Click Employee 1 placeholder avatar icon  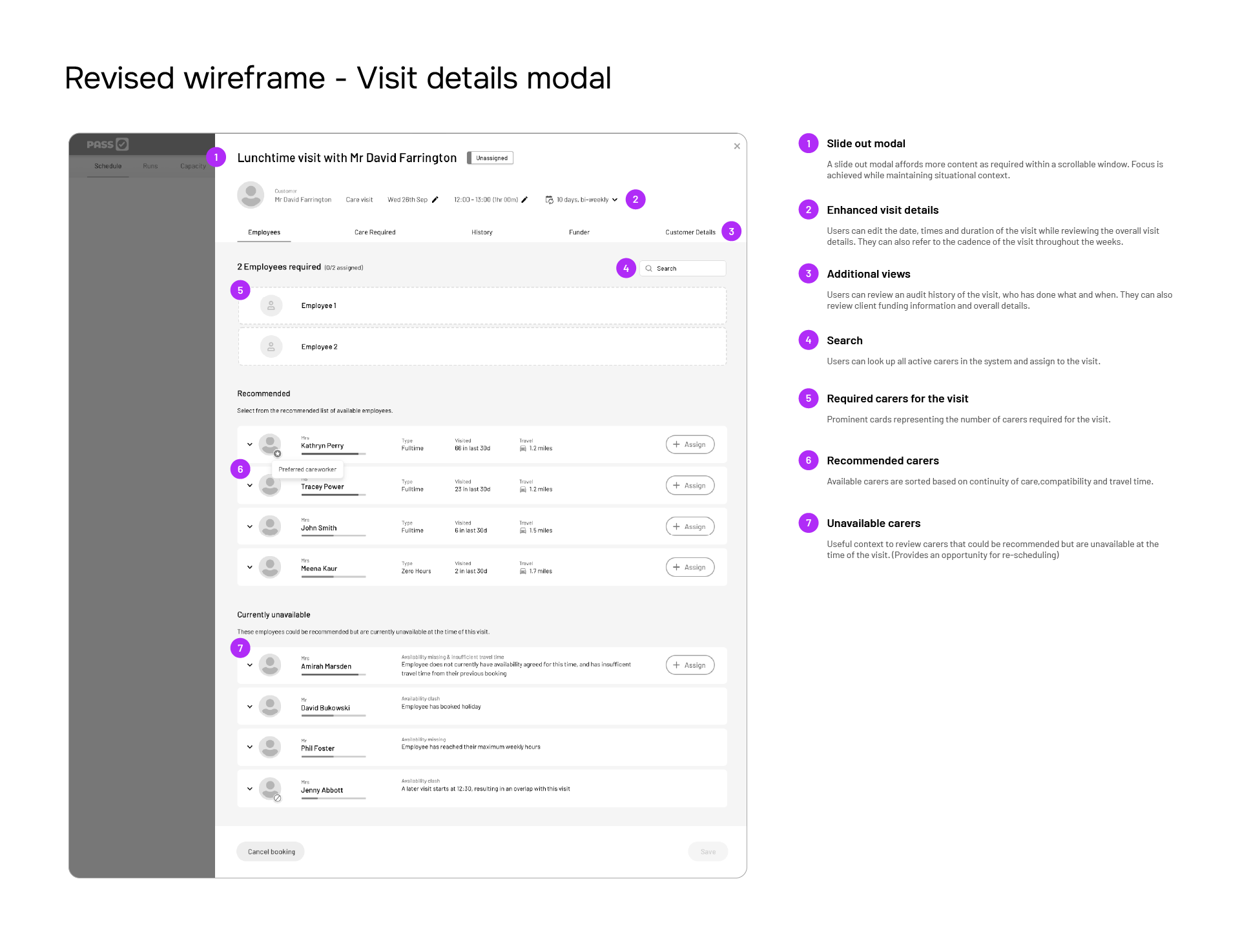point(271,306)
